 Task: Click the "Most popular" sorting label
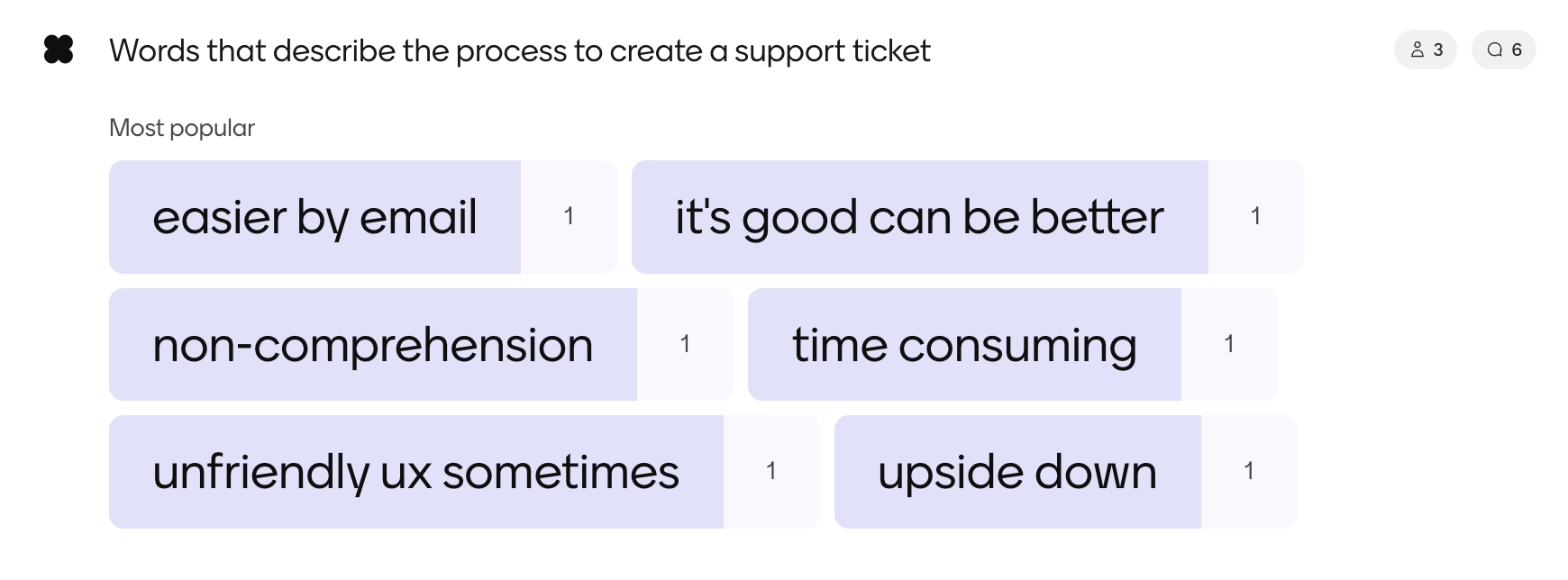[182, 128]
